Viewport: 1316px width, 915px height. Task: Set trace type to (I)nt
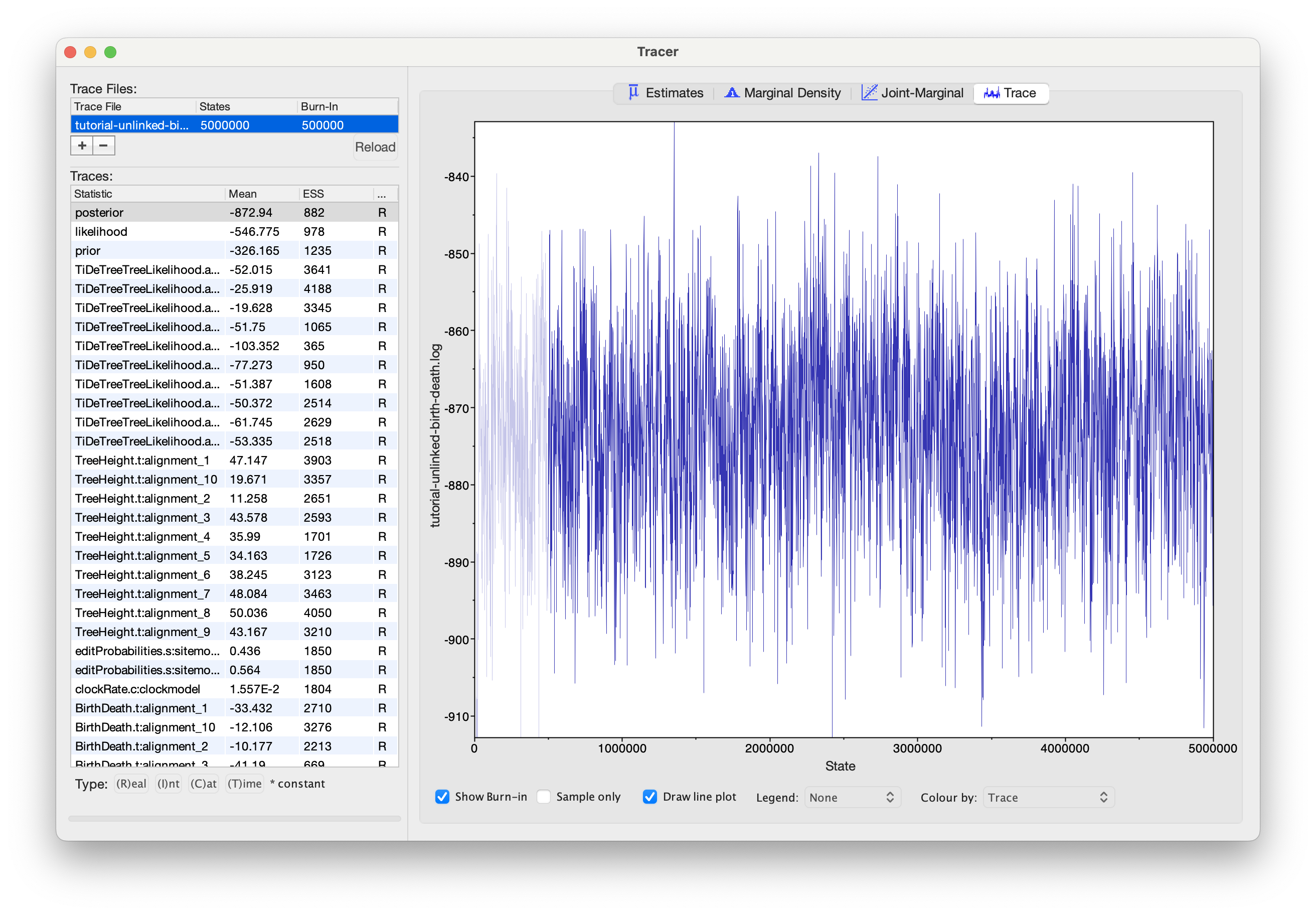point(169,784)
